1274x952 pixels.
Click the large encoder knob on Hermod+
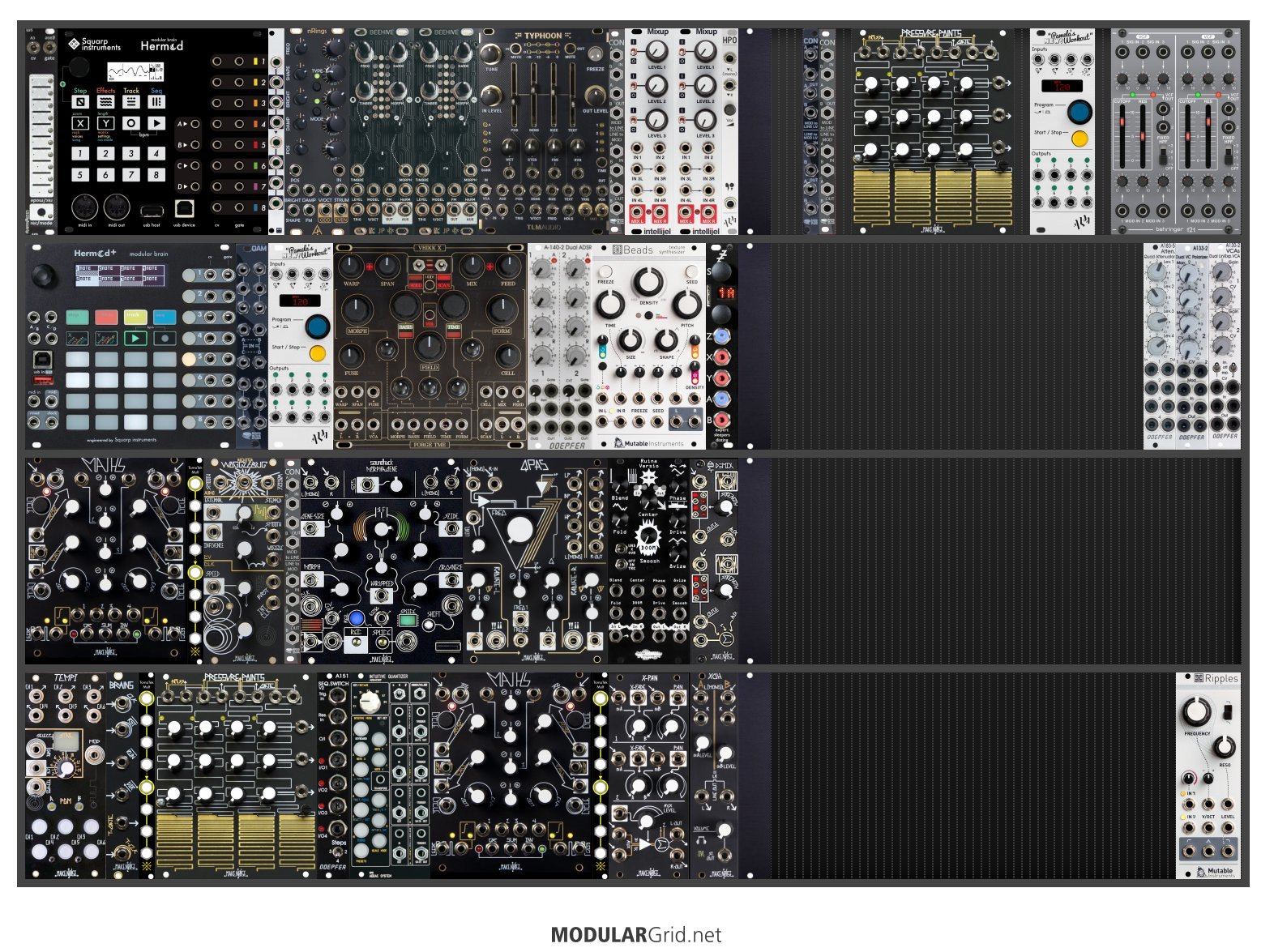(44, 275)
